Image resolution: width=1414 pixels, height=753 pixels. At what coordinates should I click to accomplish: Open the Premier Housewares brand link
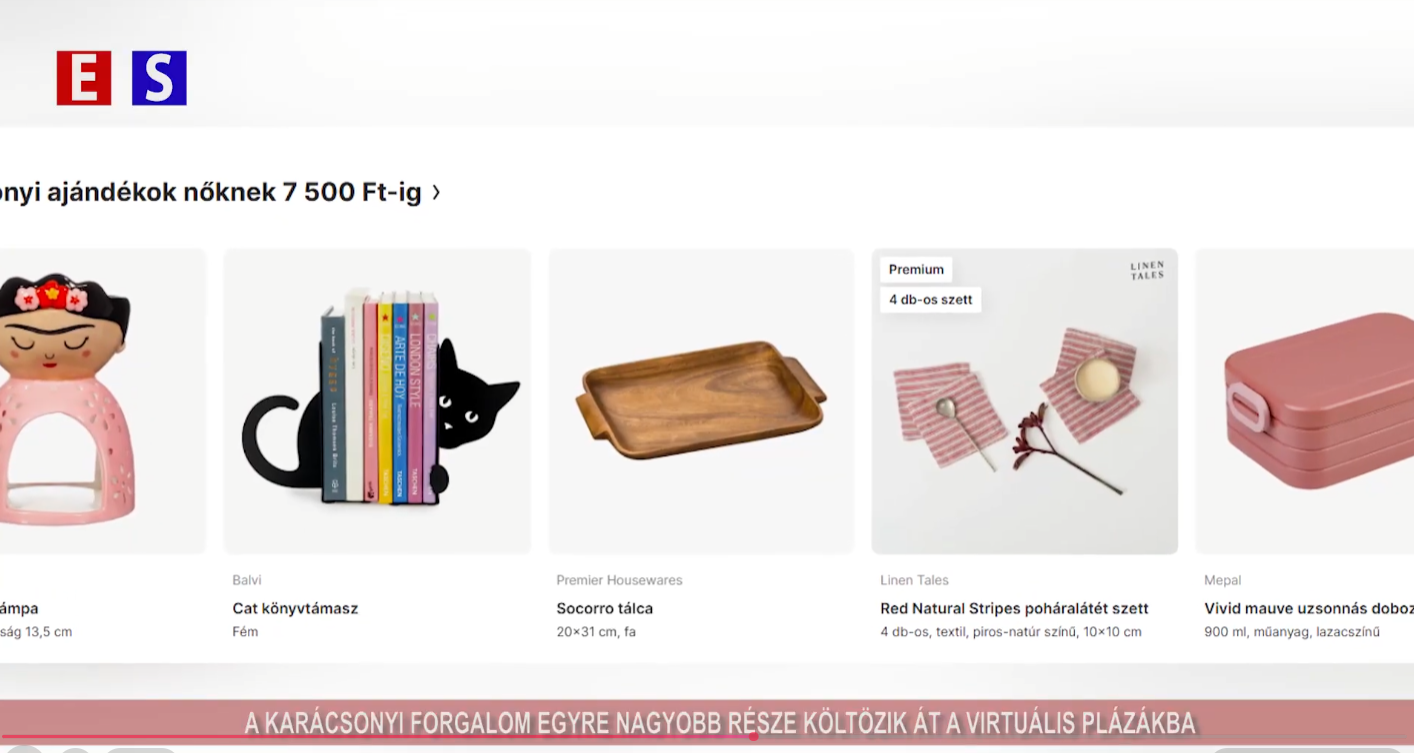(x=619, y=580)
